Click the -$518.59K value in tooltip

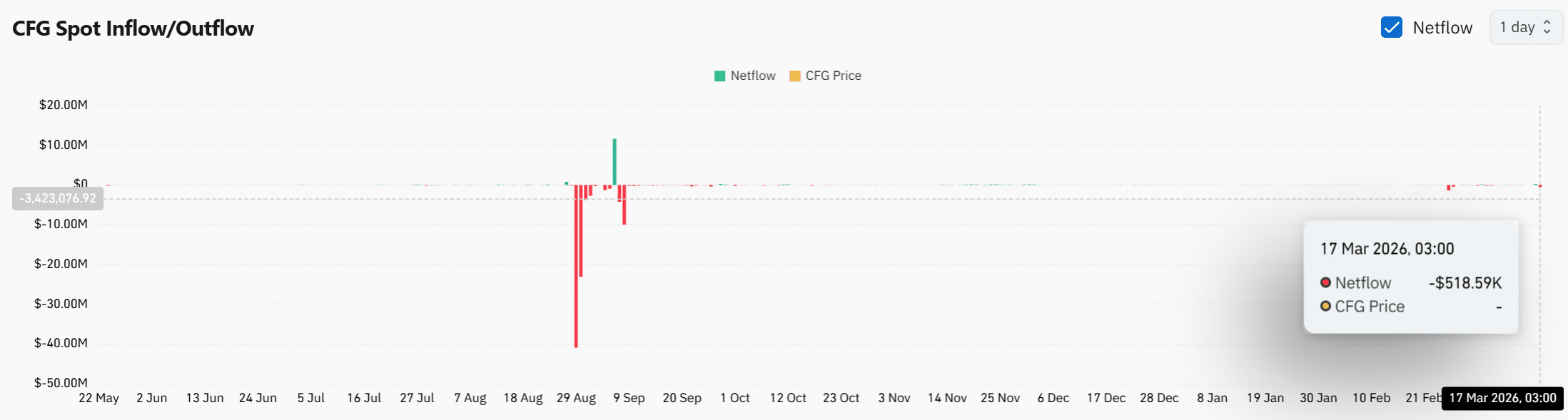pos(1465,283)
